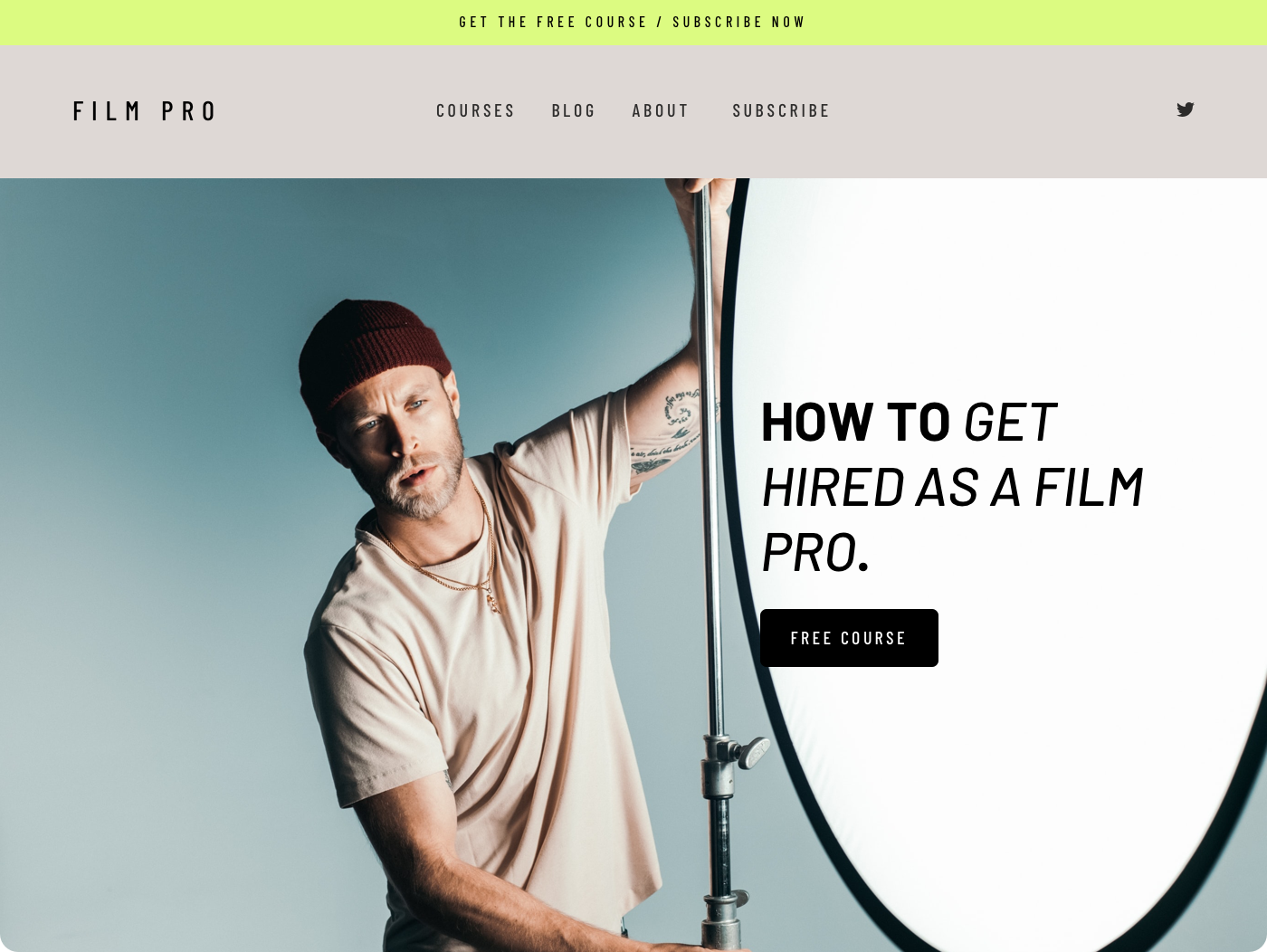Open the ABOUT nav link
Viewport: 1267px width, 952px height.
[x=661, y=110]
